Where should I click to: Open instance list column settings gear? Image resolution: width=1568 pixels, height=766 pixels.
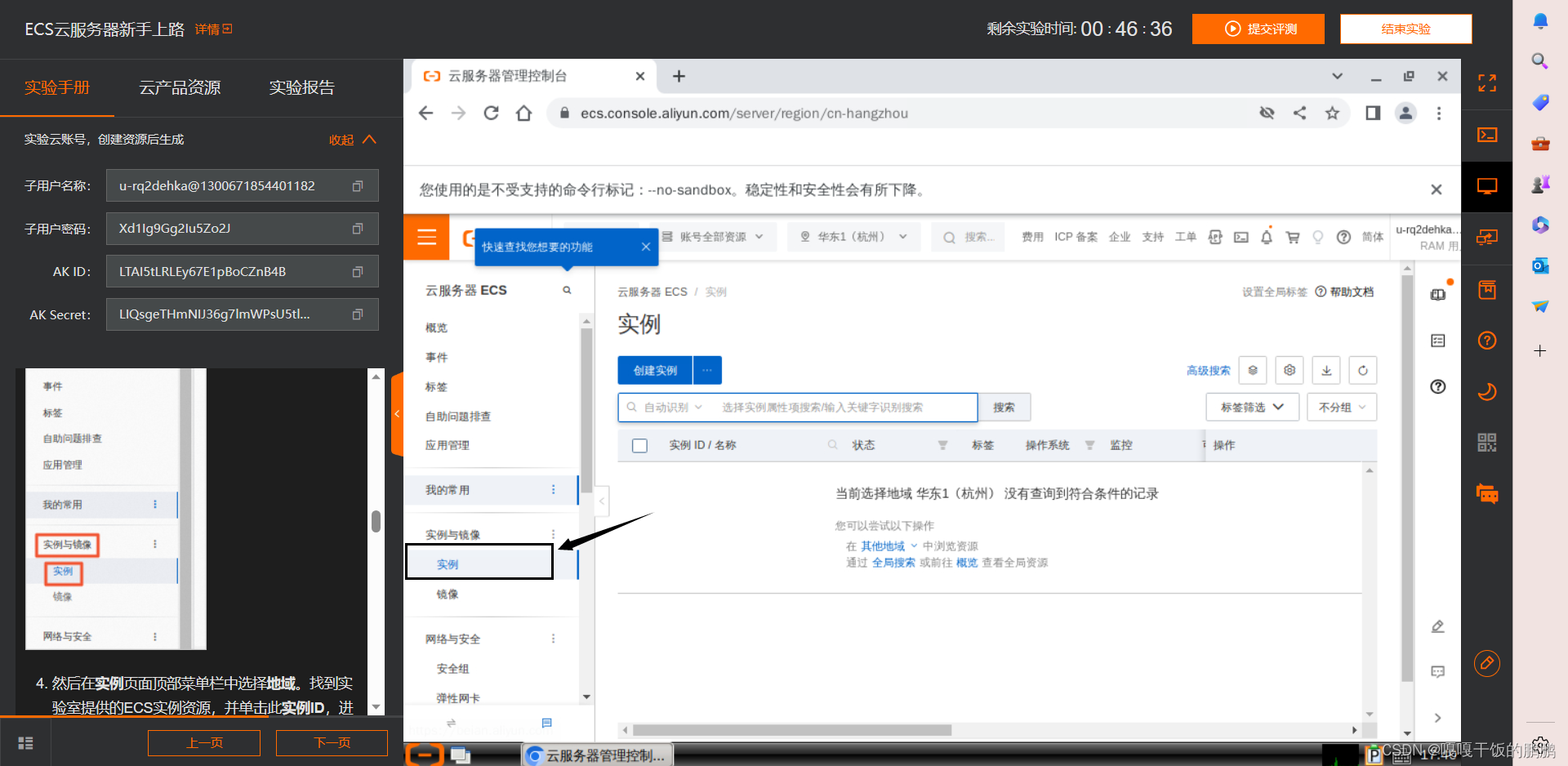(x=1290, y=370)
